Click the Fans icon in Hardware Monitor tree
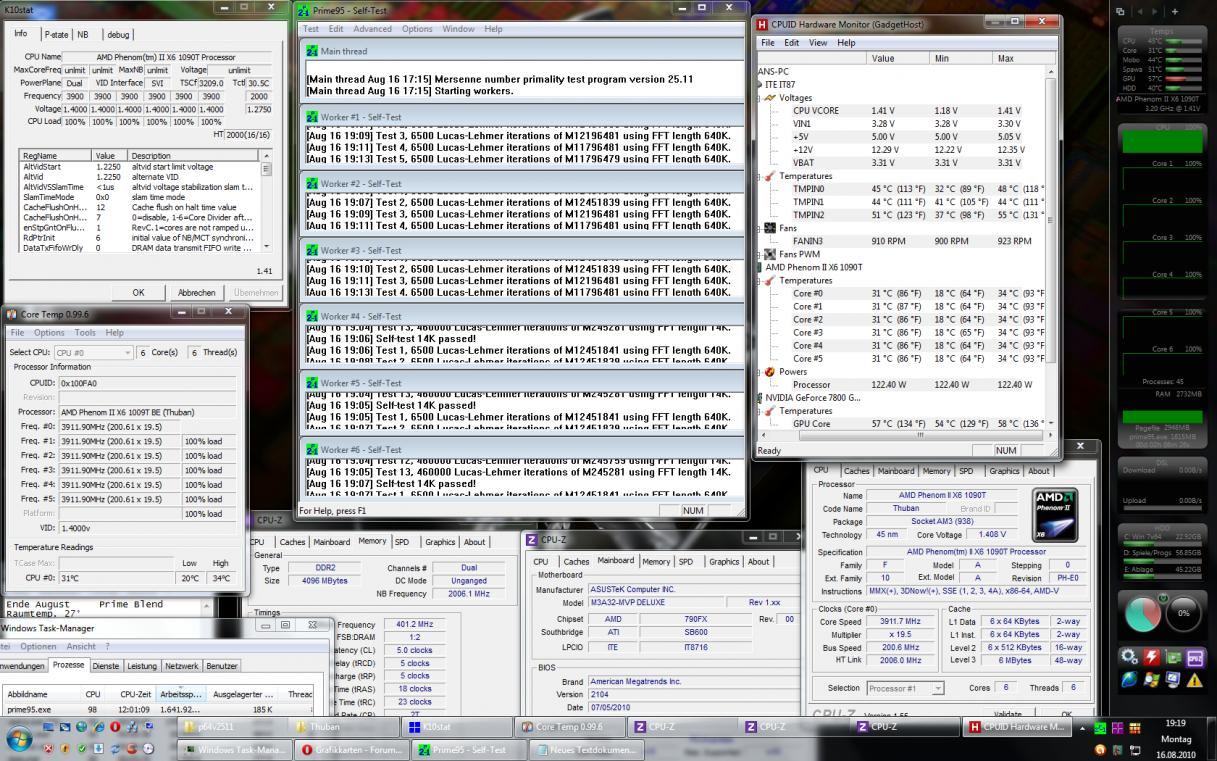Screen dimensions: 1217x761 (770, 228)
